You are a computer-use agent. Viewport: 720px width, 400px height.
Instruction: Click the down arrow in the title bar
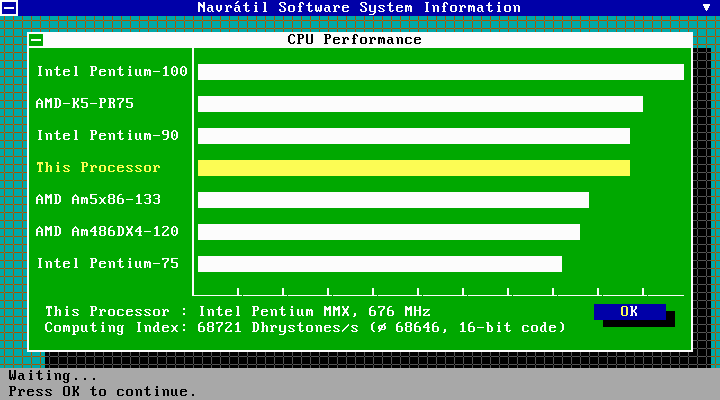click(x=706, y=7)
